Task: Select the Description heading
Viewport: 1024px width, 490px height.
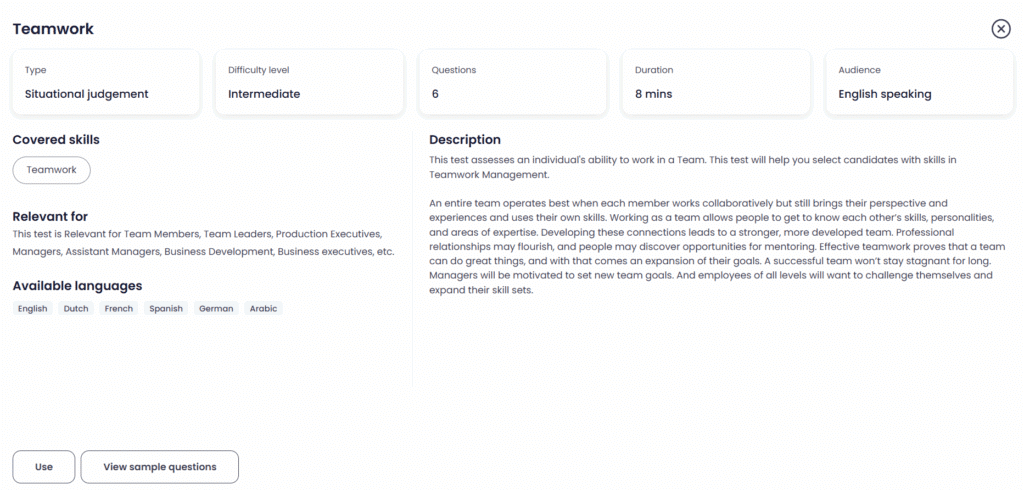Action: 465,140
